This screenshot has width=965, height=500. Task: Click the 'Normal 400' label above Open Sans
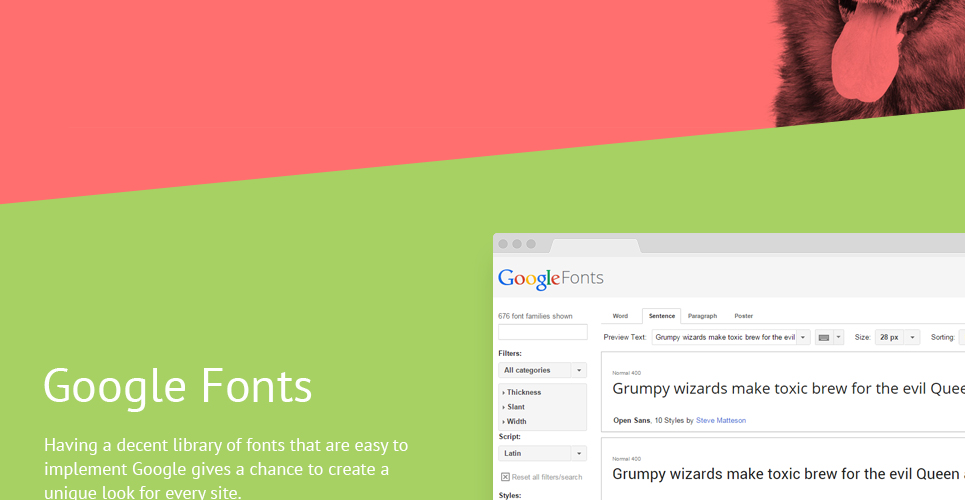(627, 373)
